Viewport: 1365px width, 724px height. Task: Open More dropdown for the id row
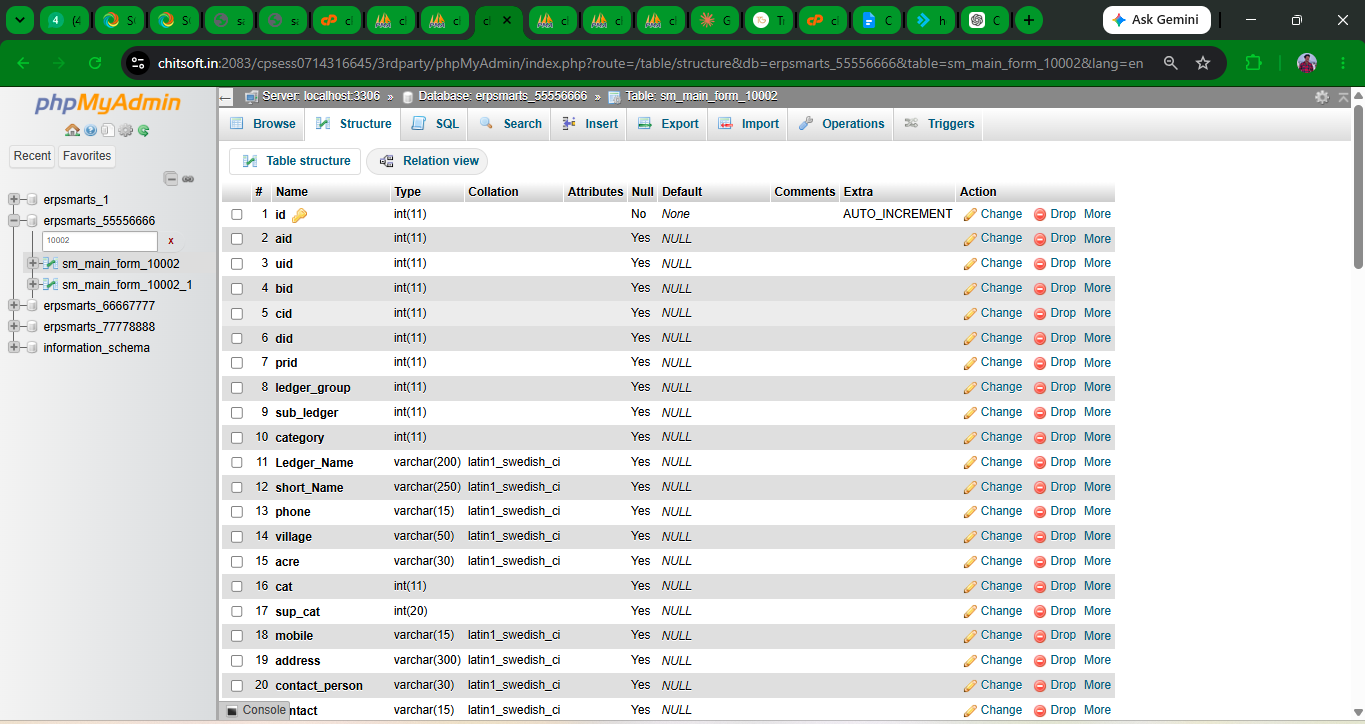1097,214
